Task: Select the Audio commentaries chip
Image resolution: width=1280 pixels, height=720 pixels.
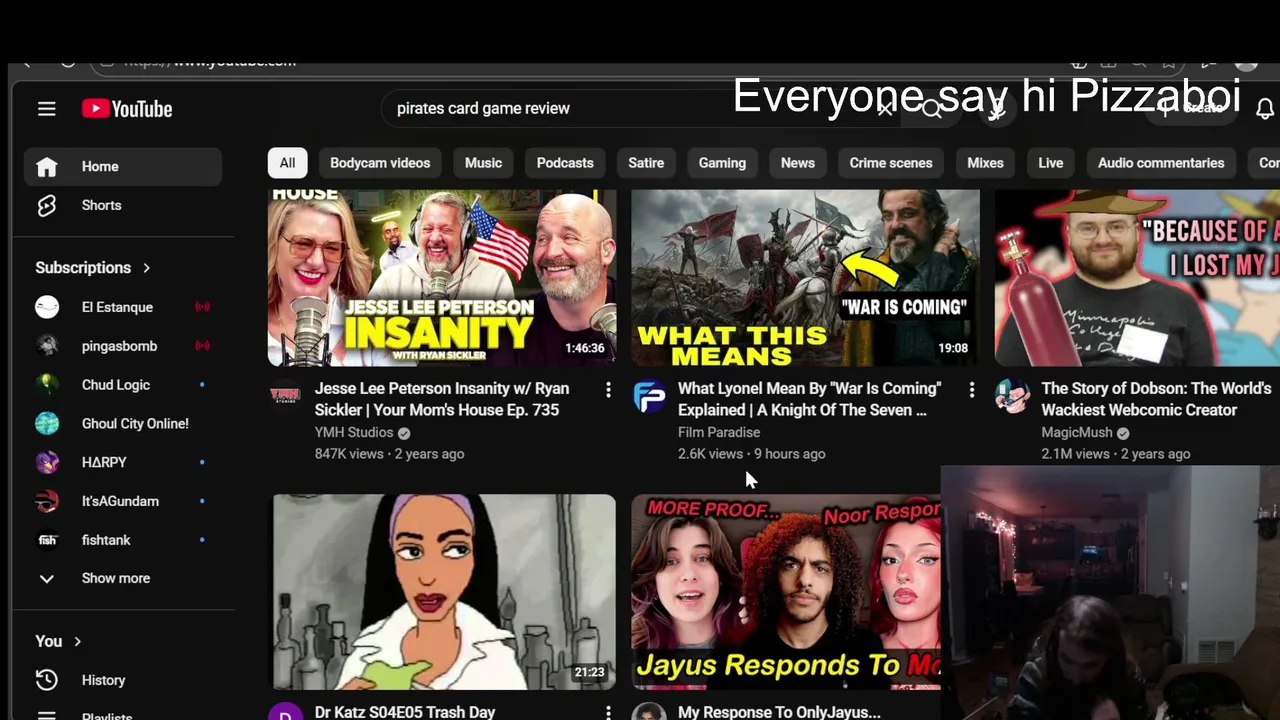Action: click(x=1161, y=163)
